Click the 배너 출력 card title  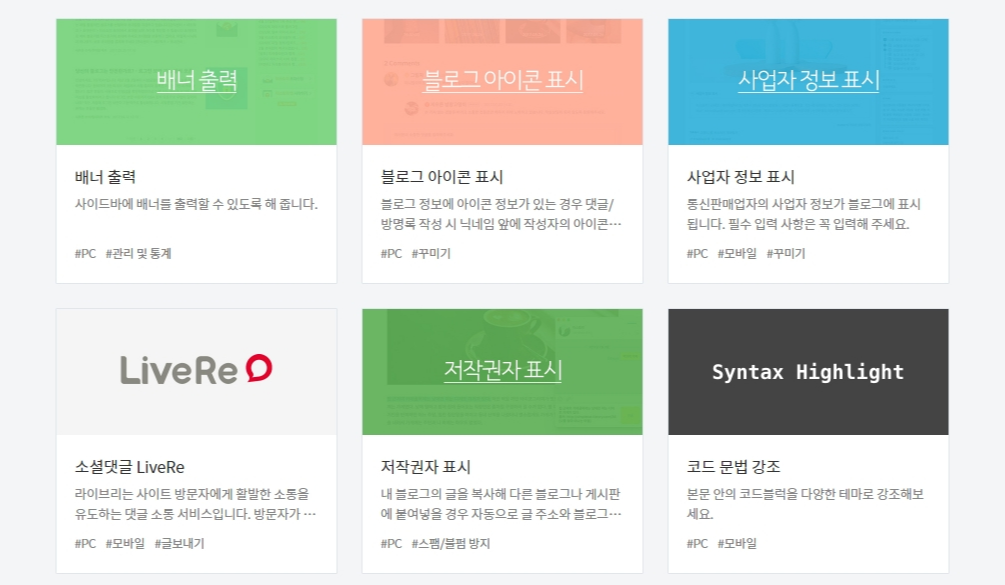(105, 177)
